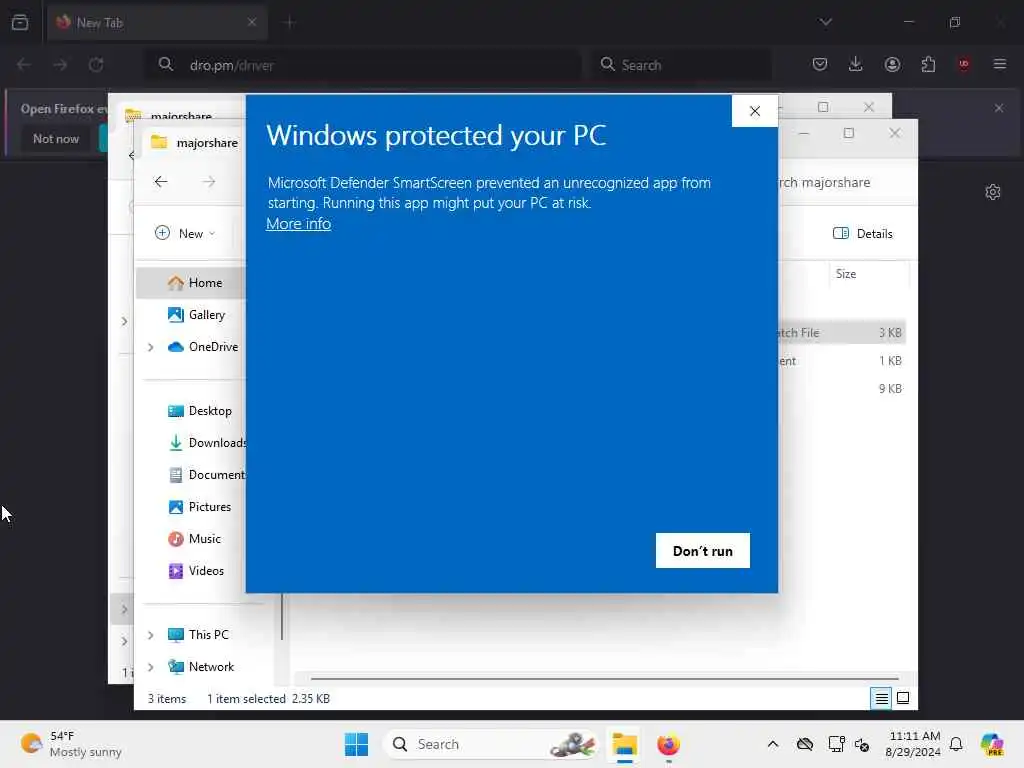The image size is (1024, 768).
Task: Click the taskbar clock 11:11 AM
Action: 914,744
